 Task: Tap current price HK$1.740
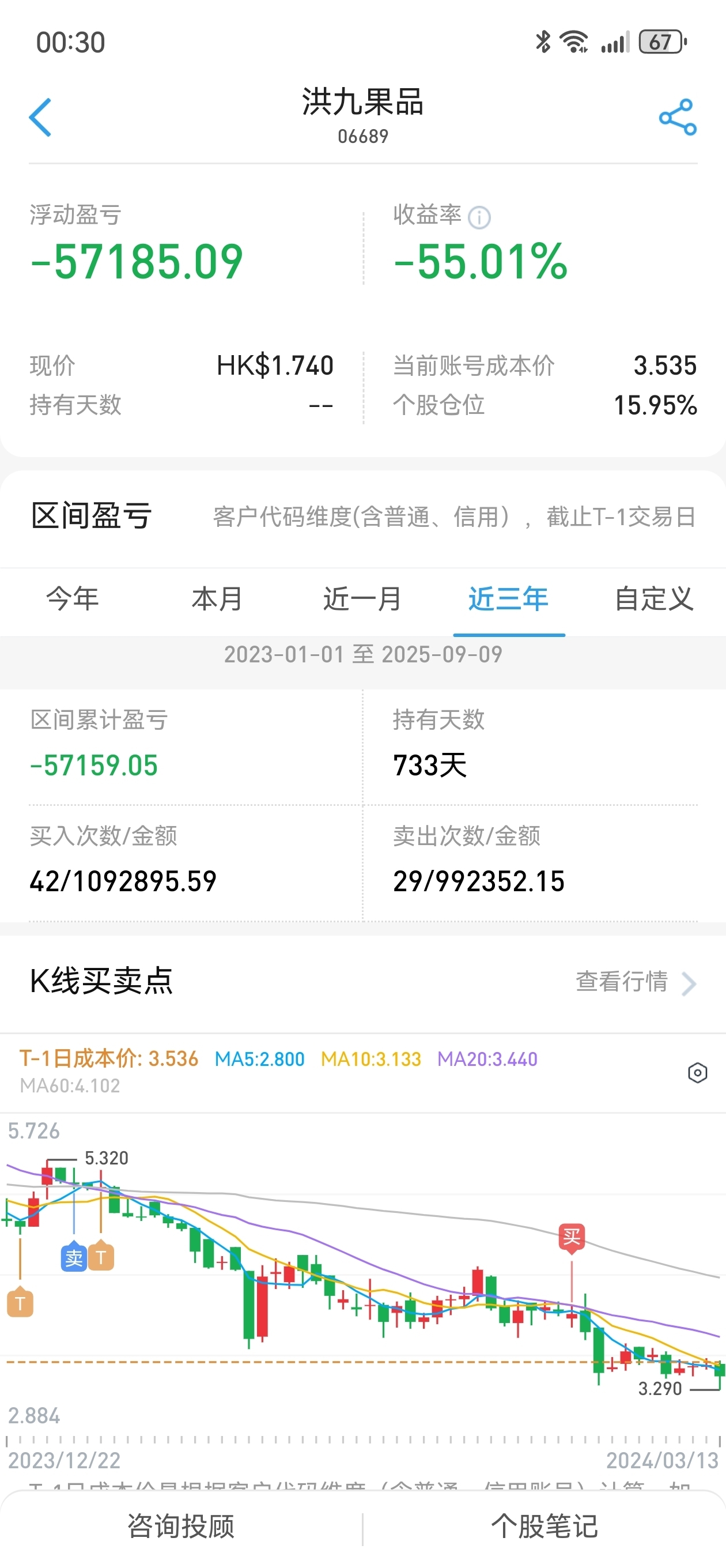point(275,366)
